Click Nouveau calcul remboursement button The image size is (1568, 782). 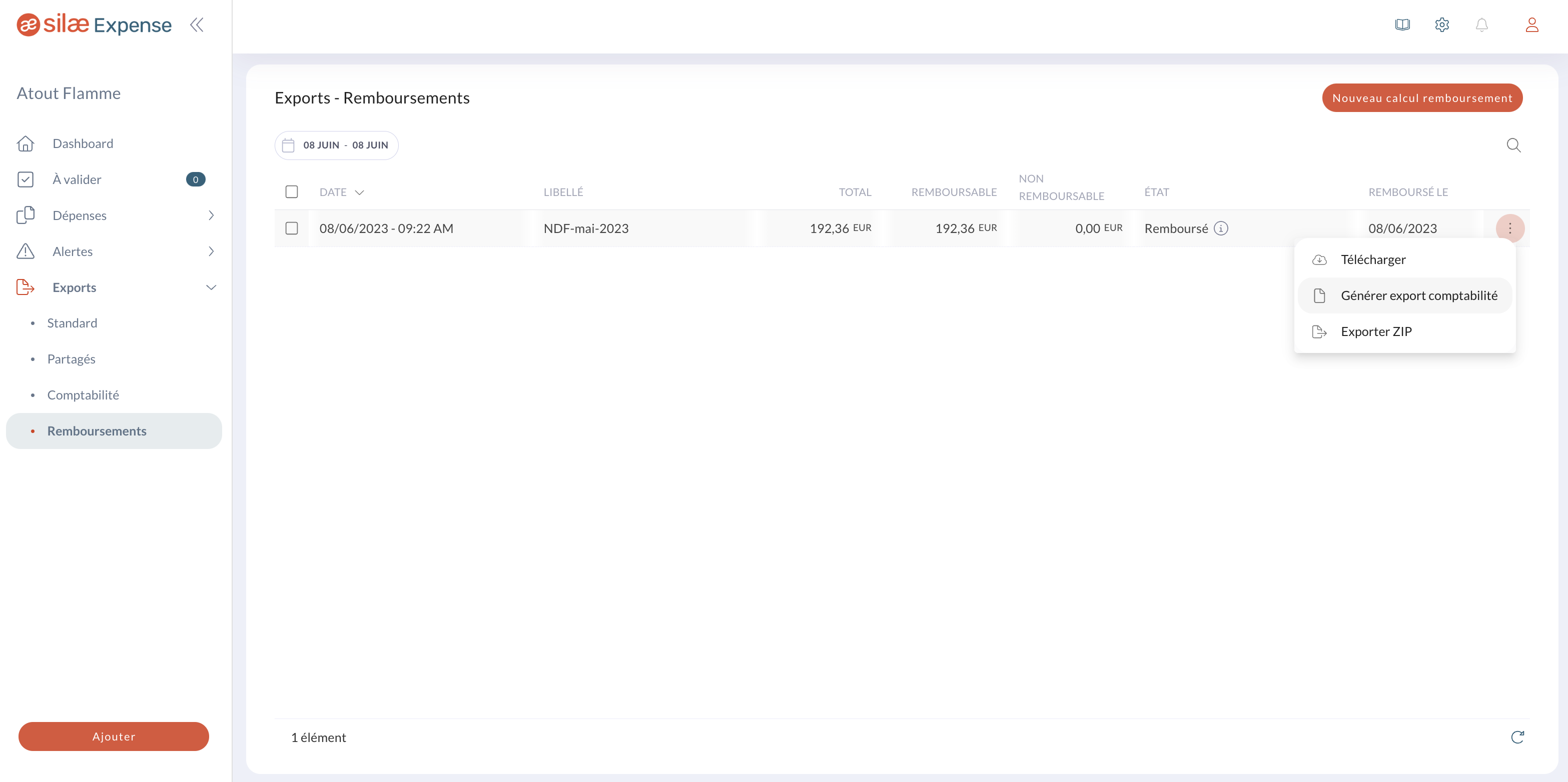coord(1422,98)
